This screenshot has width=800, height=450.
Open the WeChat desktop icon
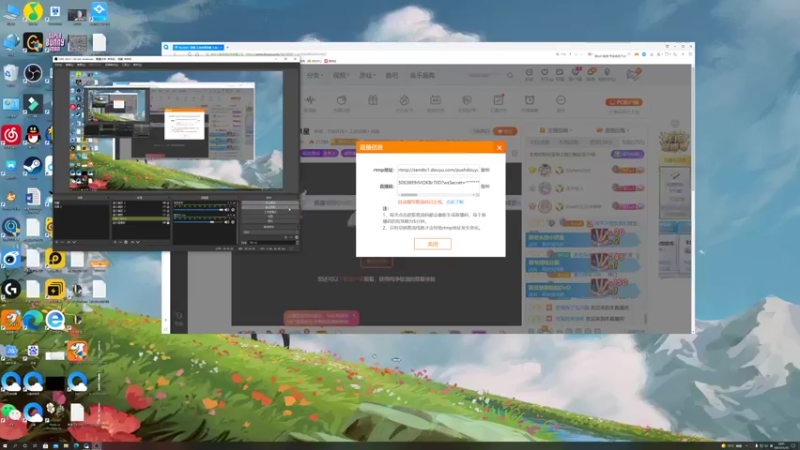click(11, 412)
